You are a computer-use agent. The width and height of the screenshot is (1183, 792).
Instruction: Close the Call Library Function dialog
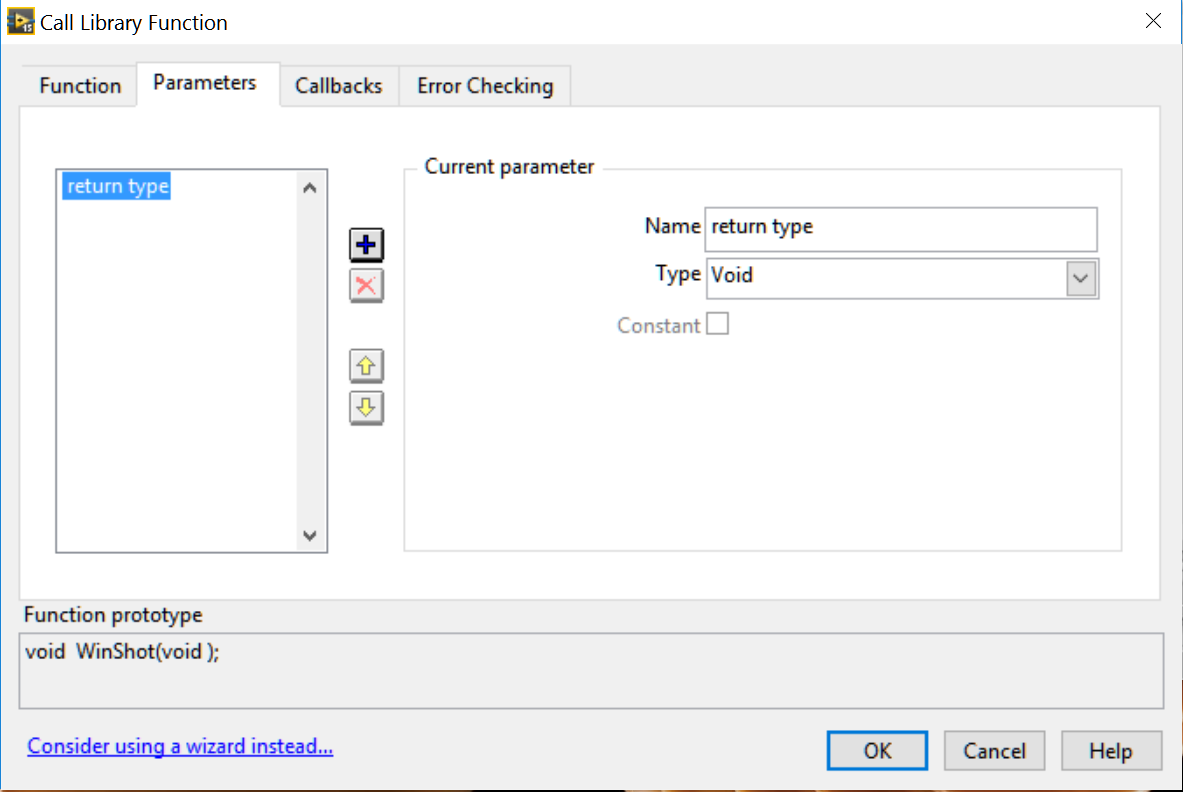(x=1153, y=21)
